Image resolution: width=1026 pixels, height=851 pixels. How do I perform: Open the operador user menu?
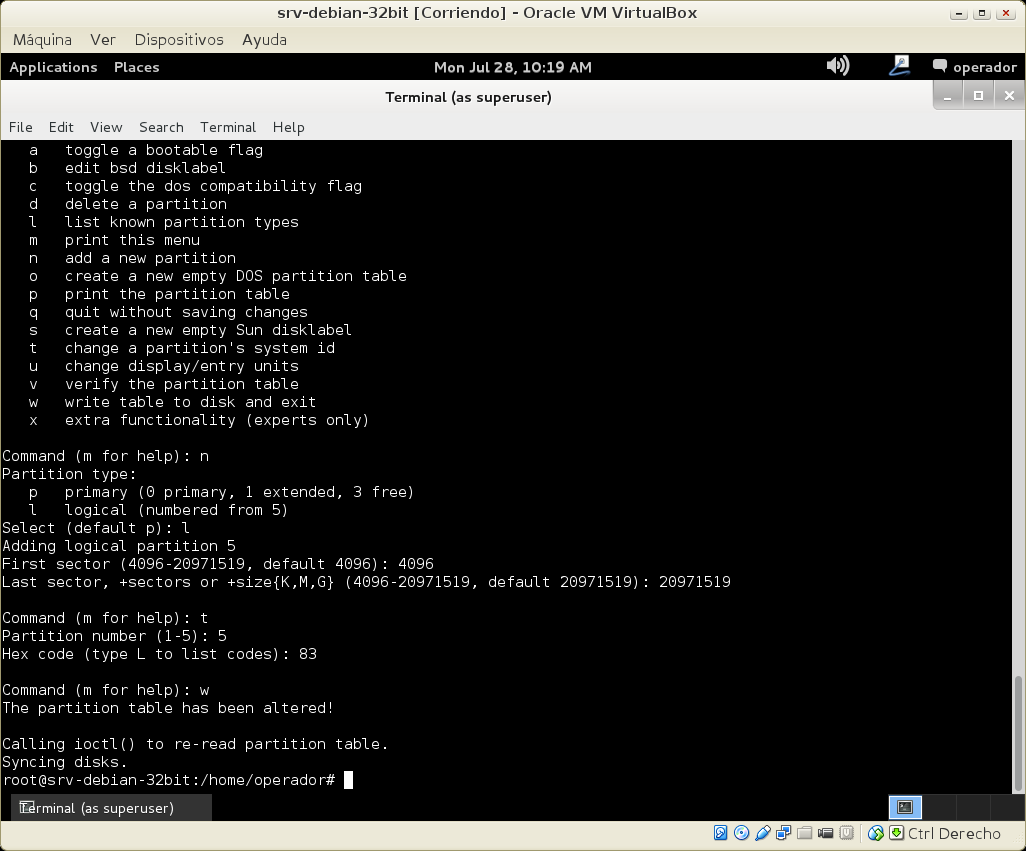[x=974, y=67]
